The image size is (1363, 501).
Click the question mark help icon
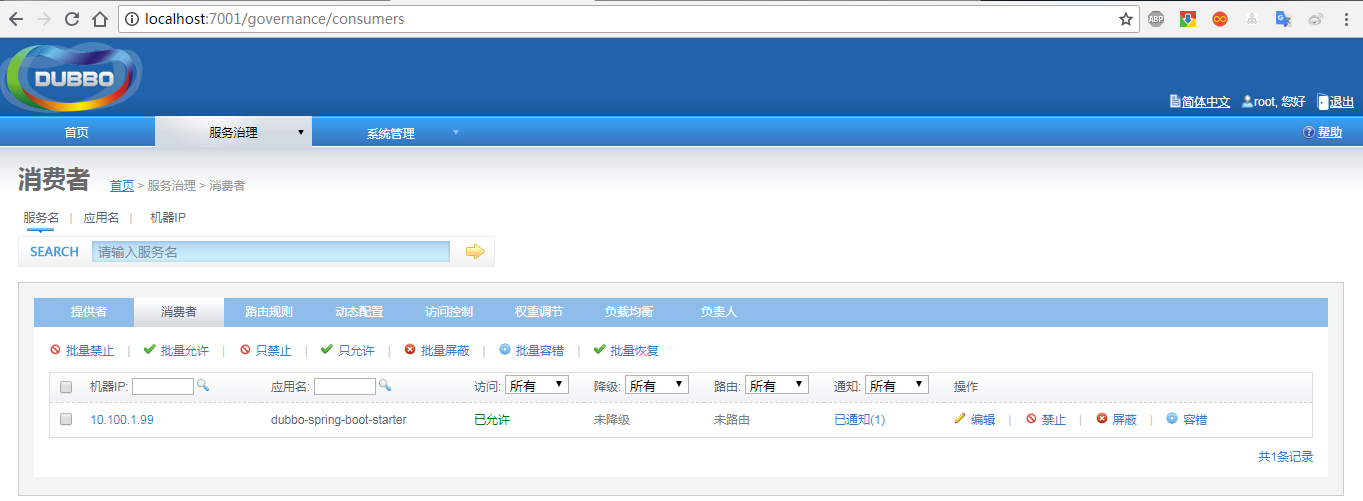1308,132
